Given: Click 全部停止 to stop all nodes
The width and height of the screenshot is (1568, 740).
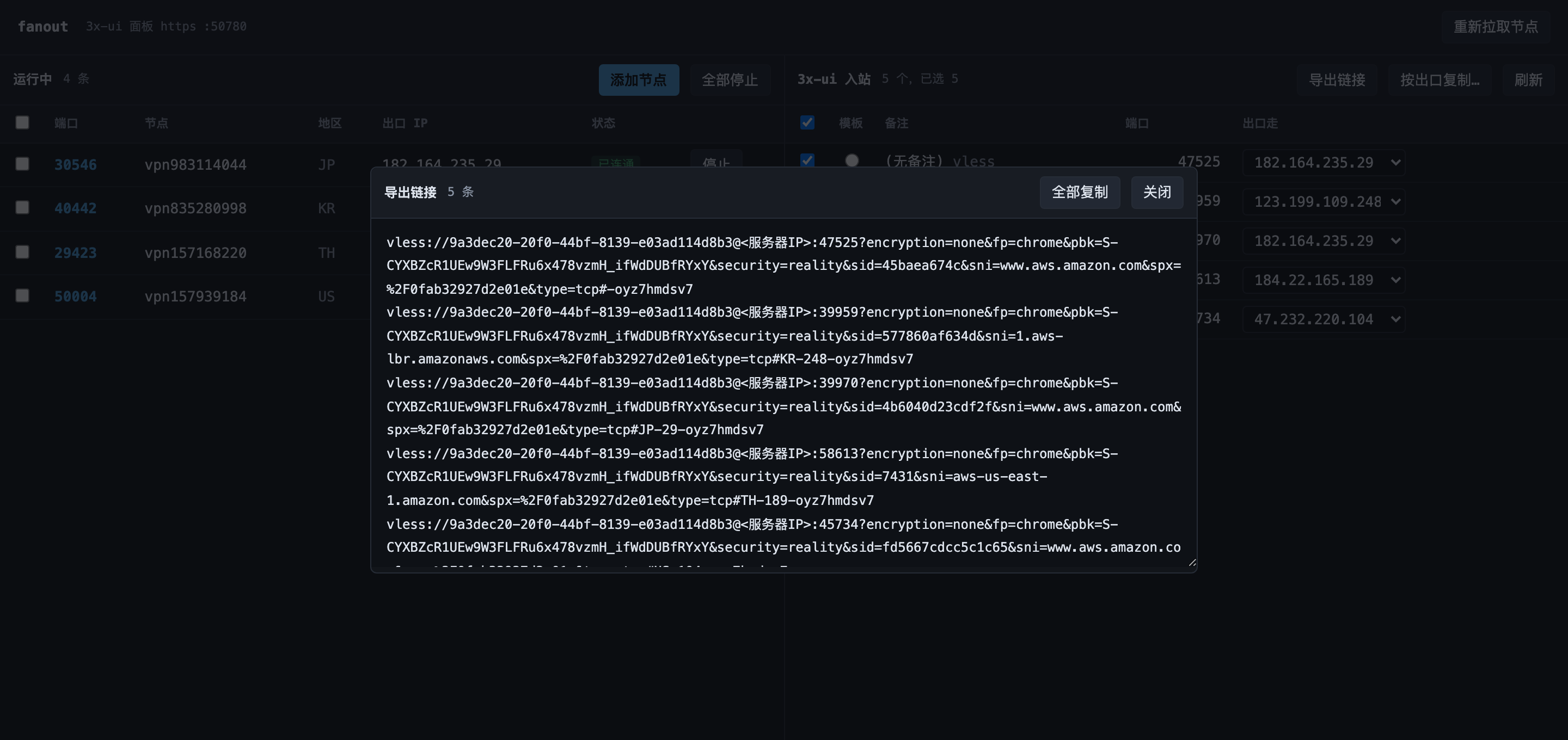Looking at the screenshot, I should (x=730, y=80).
